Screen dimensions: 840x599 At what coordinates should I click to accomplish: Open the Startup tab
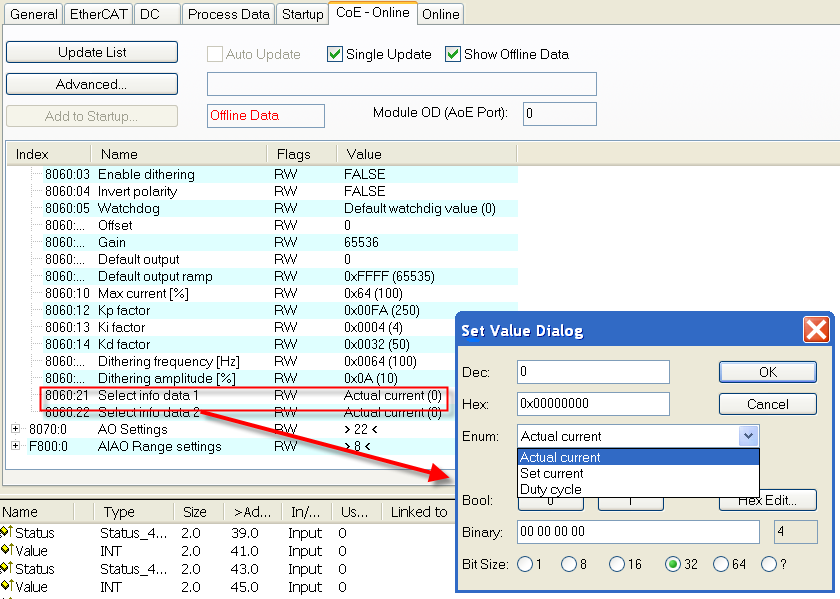click(x=303, y=14)
